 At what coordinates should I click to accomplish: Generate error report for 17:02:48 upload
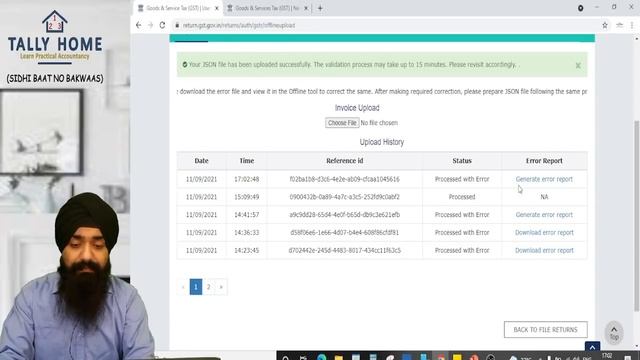click(544, 179)
